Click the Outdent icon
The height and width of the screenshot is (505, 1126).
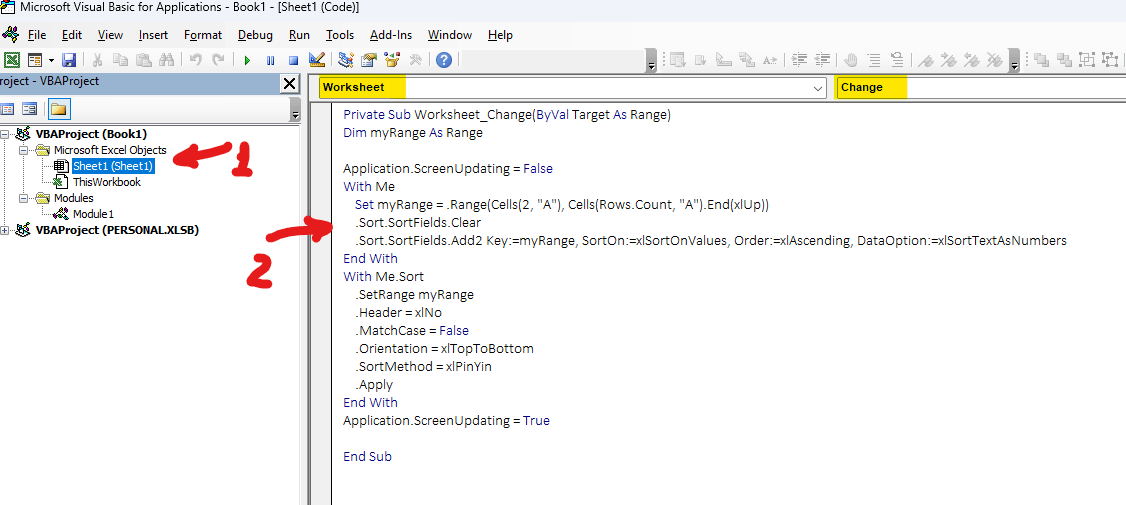coord(822,60)
